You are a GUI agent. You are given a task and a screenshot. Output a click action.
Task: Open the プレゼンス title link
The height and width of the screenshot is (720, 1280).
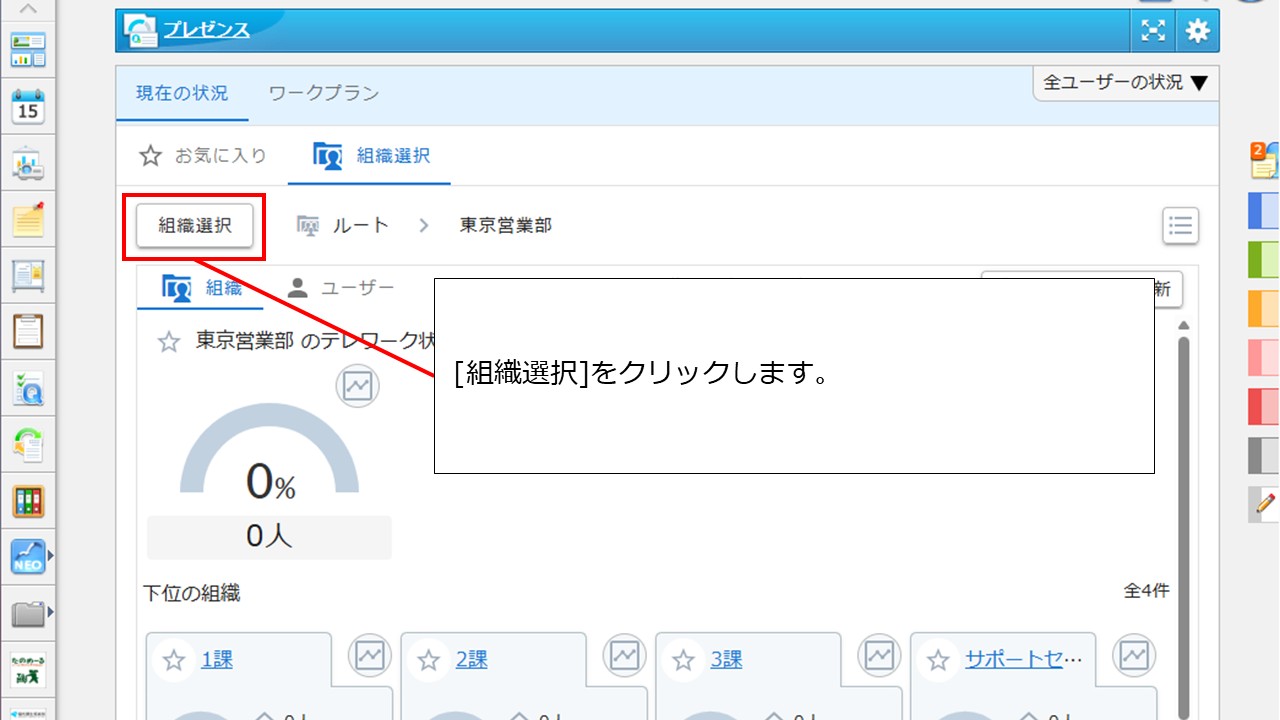click(x=207, y=30)
